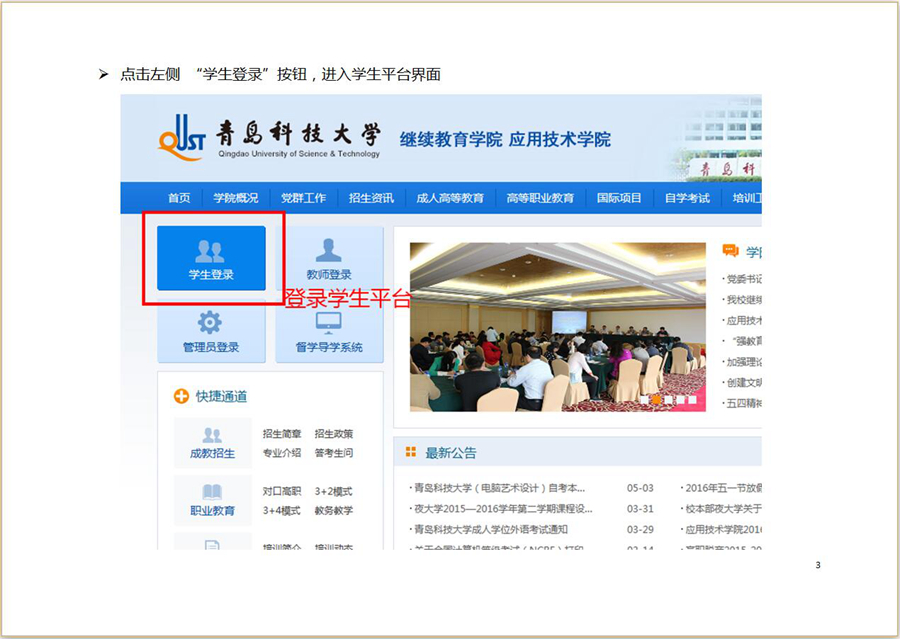The width and height of the screenshot is (900, 639).
Task: Open the 督学导学系统 monitor icon
Action: click(x=328, y=322)
